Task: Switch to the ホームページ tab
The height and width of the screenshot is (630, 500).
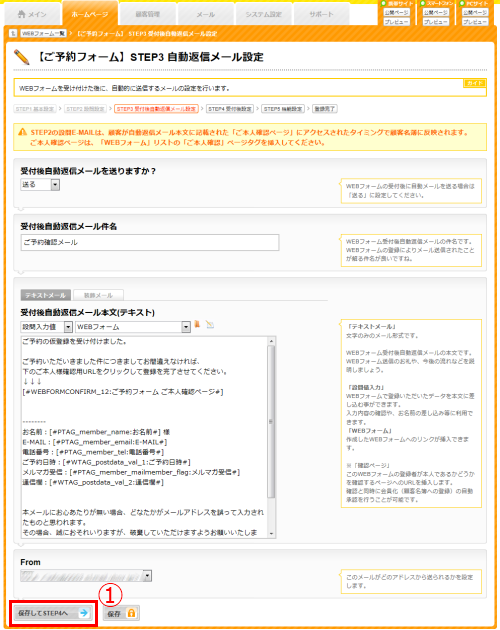Action: [x=90, y=14]
